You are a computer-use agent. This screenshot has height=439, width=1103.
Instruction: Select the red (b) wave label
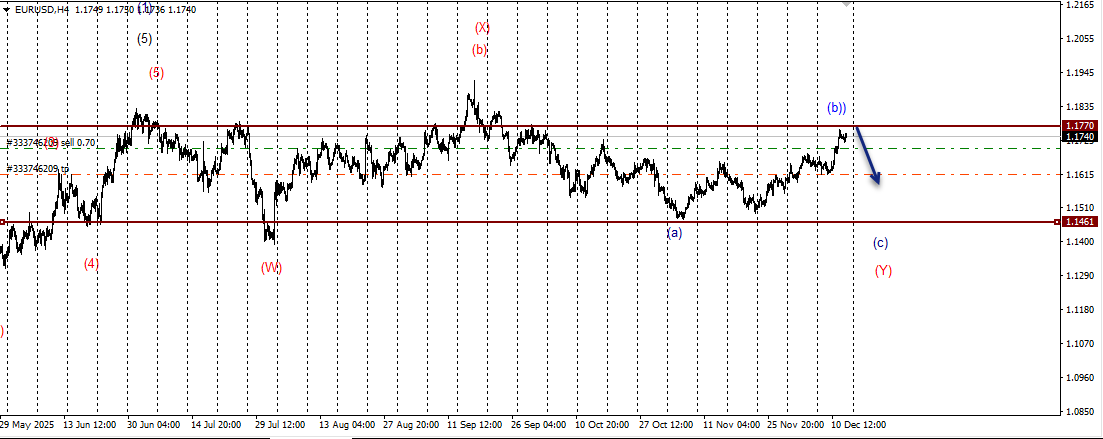[479, 50]
